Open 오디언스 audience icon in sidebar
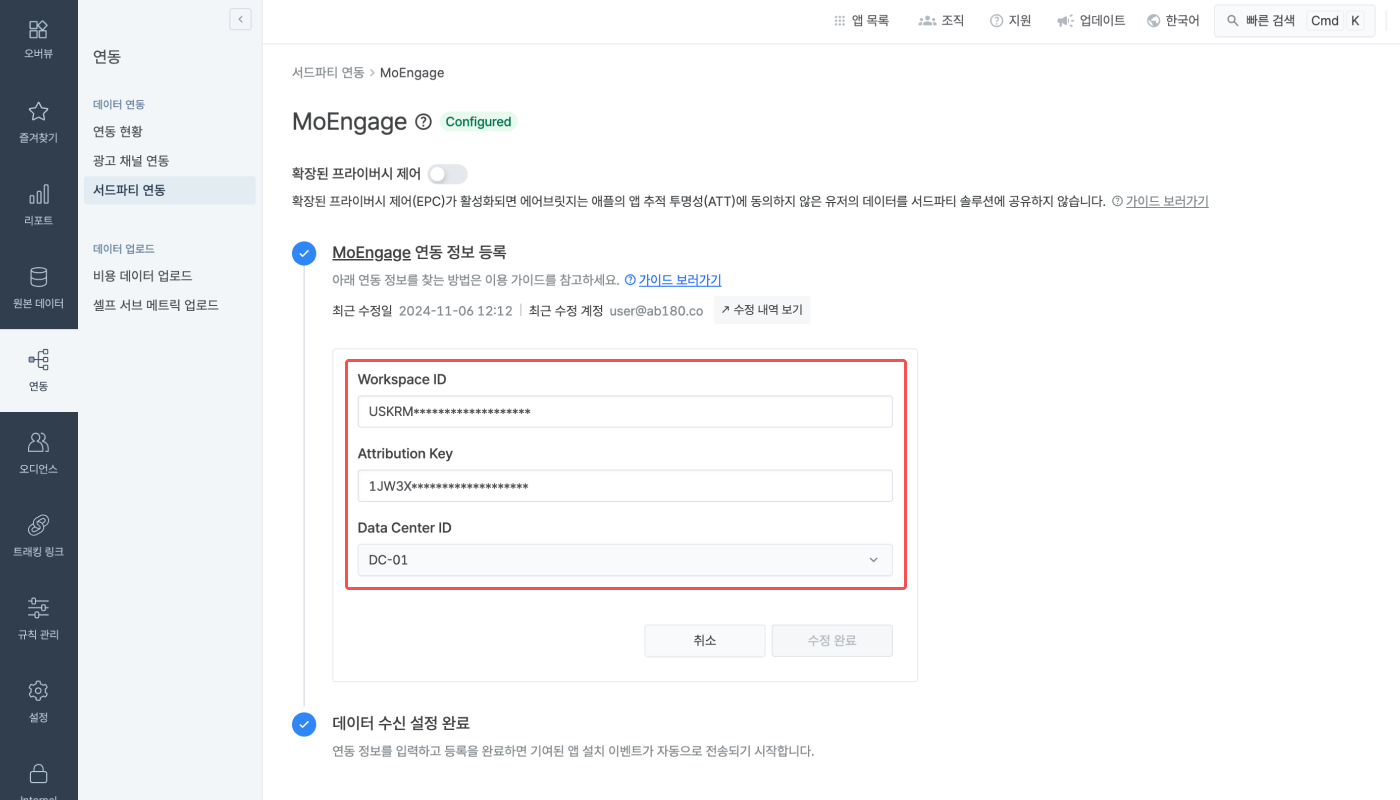Screen dimensions: 1400x800 point(38,442)
